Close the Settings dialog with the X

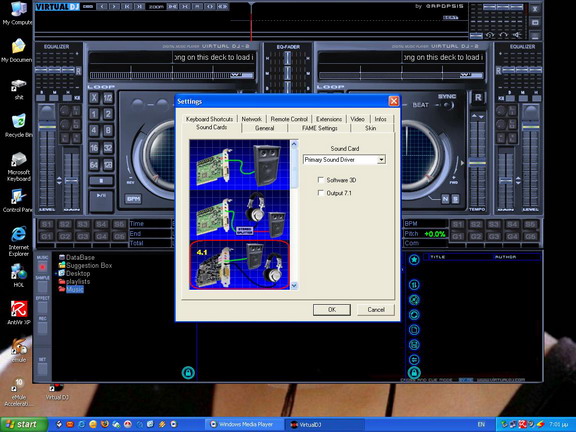[393, 101]
